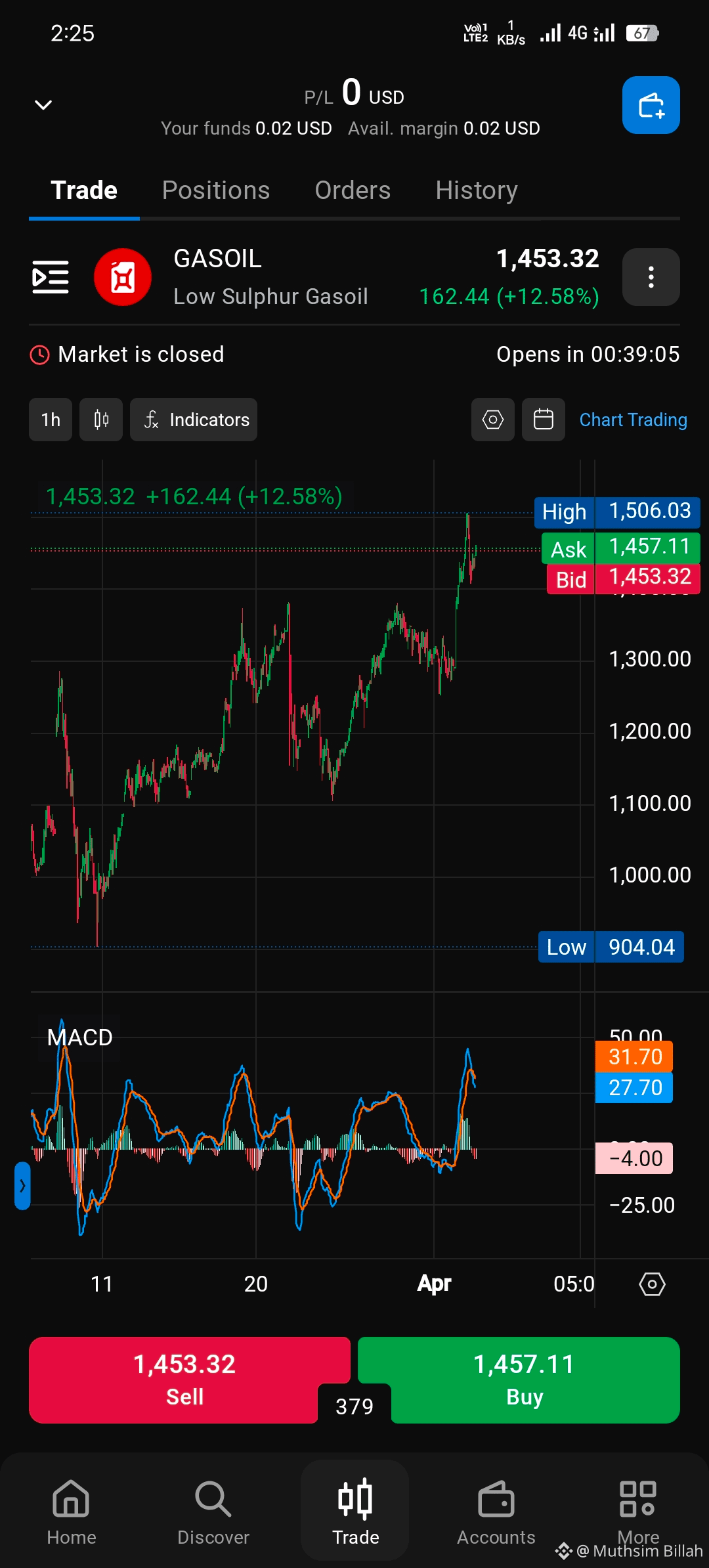
Task: Tap the GASOIL instrument name
Action: (218, 259)
